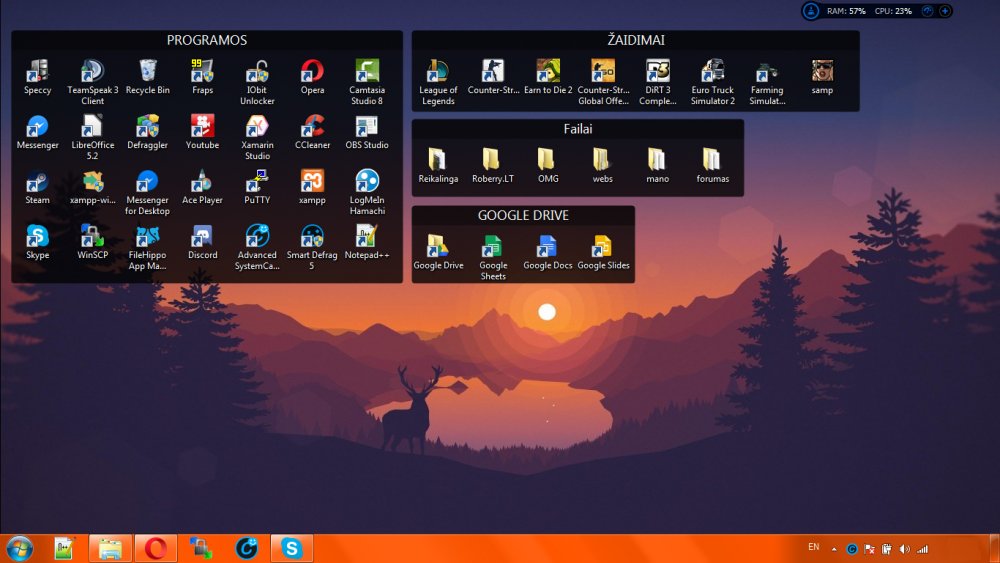Click the Failai fence title
1000x563 pixels.
point(578,129)
